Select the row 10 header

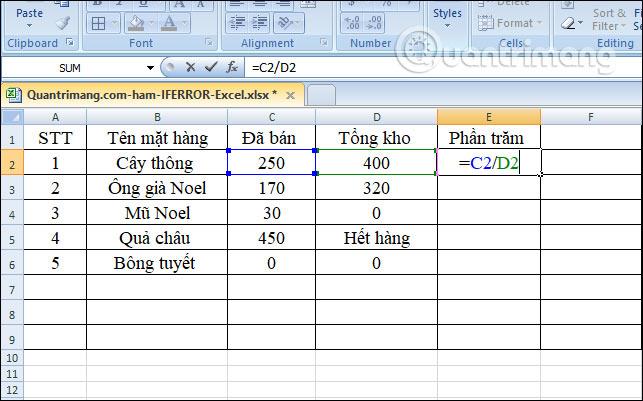point(12,358)
